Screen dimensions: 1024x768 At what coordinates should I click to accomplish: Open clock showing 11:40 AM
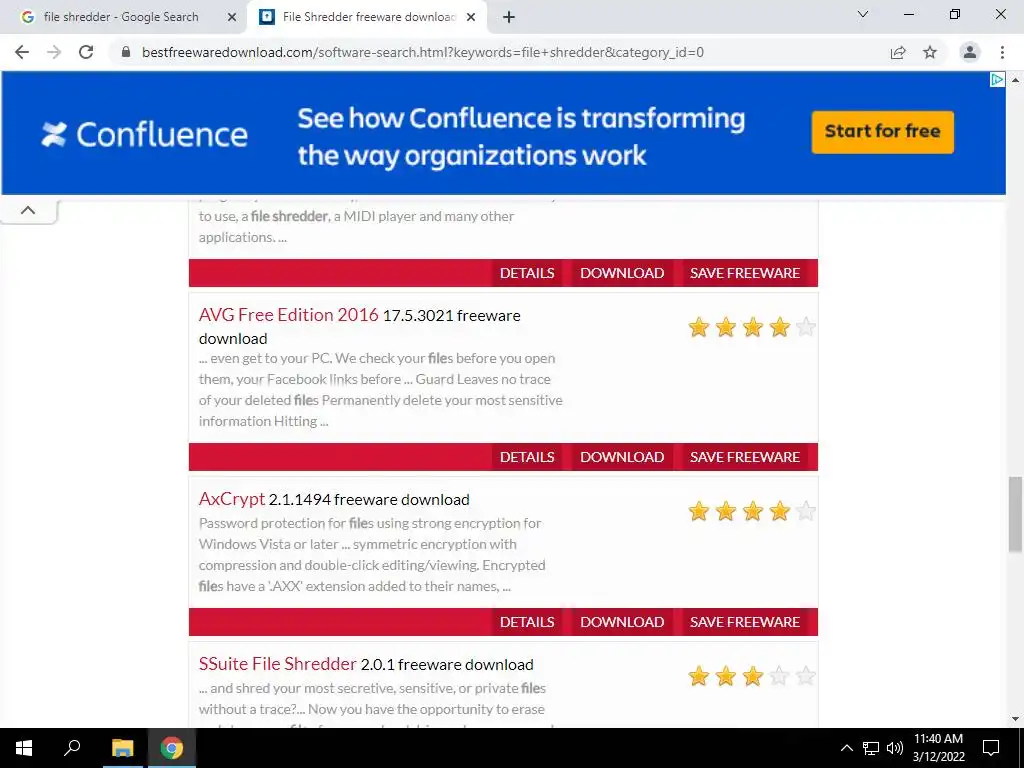[x=938, y=748]
